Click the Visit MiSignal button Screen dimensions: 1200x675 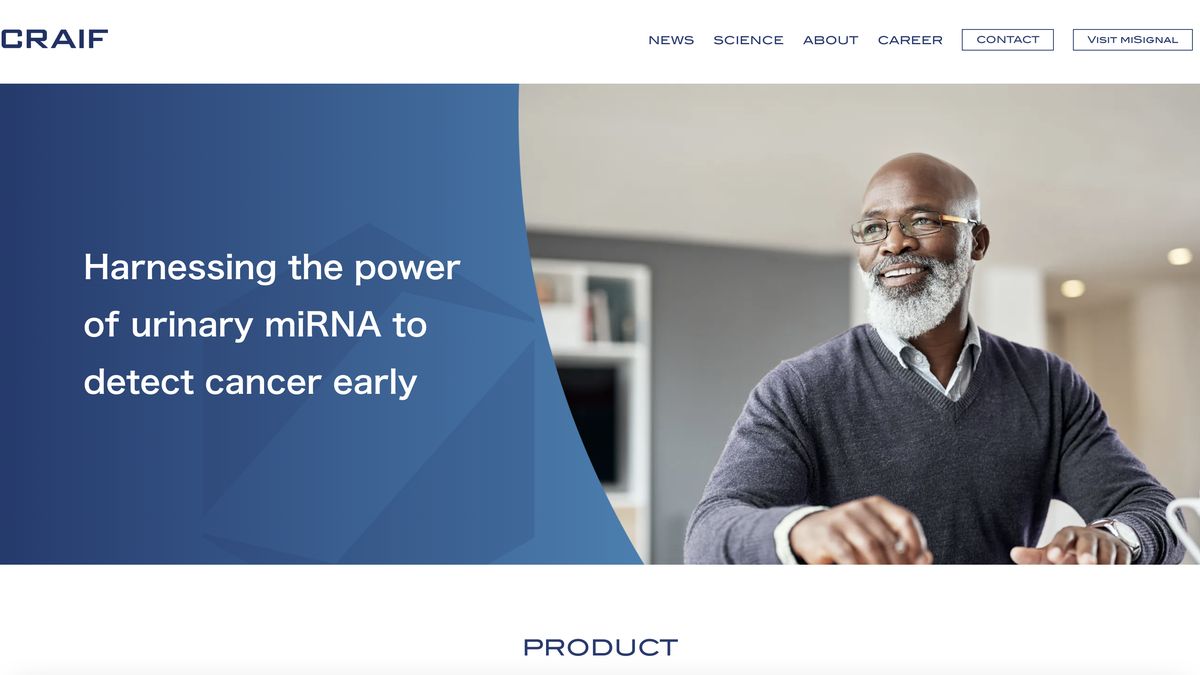[x=1133, y=40]
